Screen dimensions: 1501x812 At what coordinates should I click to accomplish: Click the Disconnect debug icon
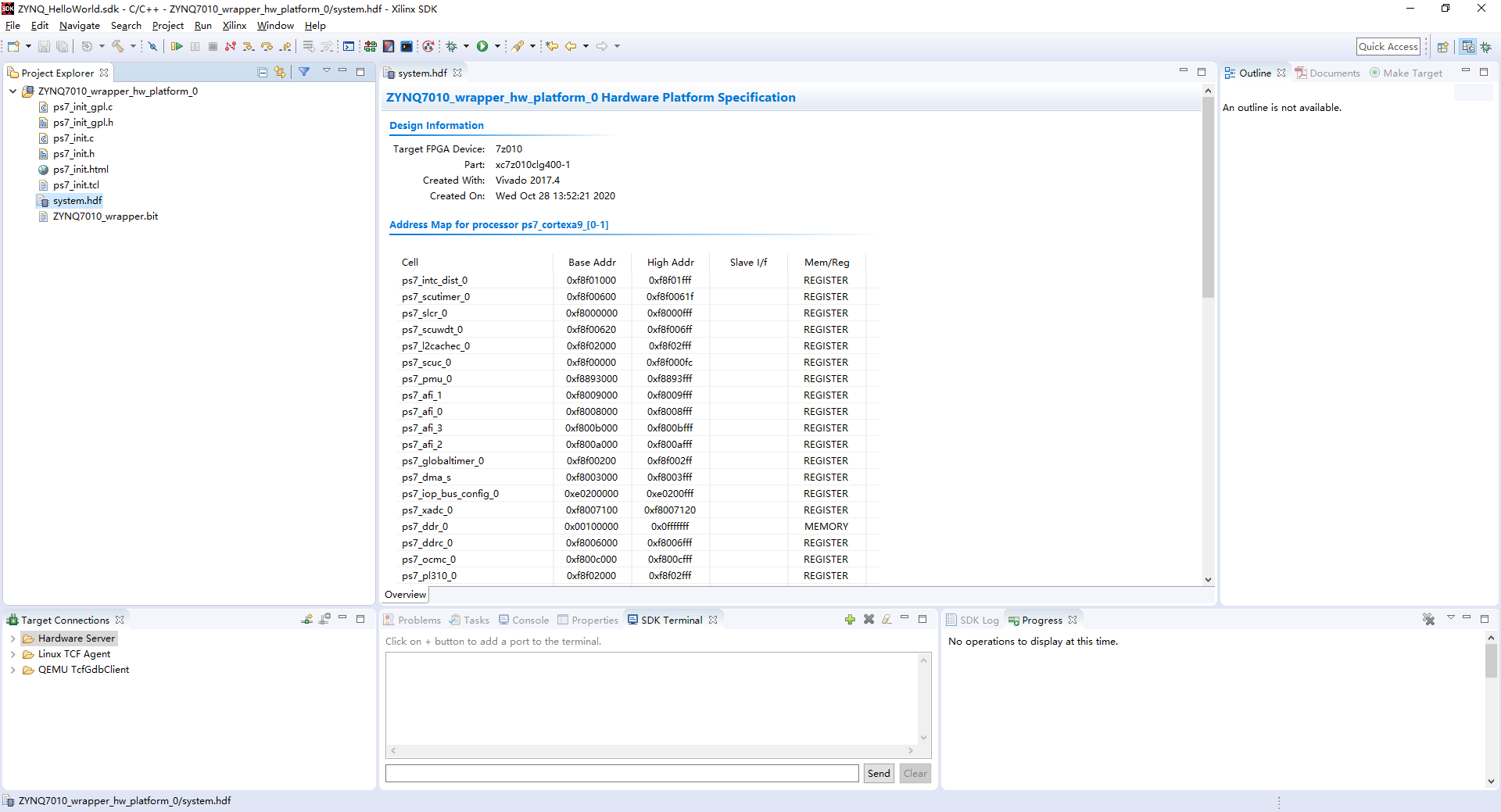click(x=231, y=47)
